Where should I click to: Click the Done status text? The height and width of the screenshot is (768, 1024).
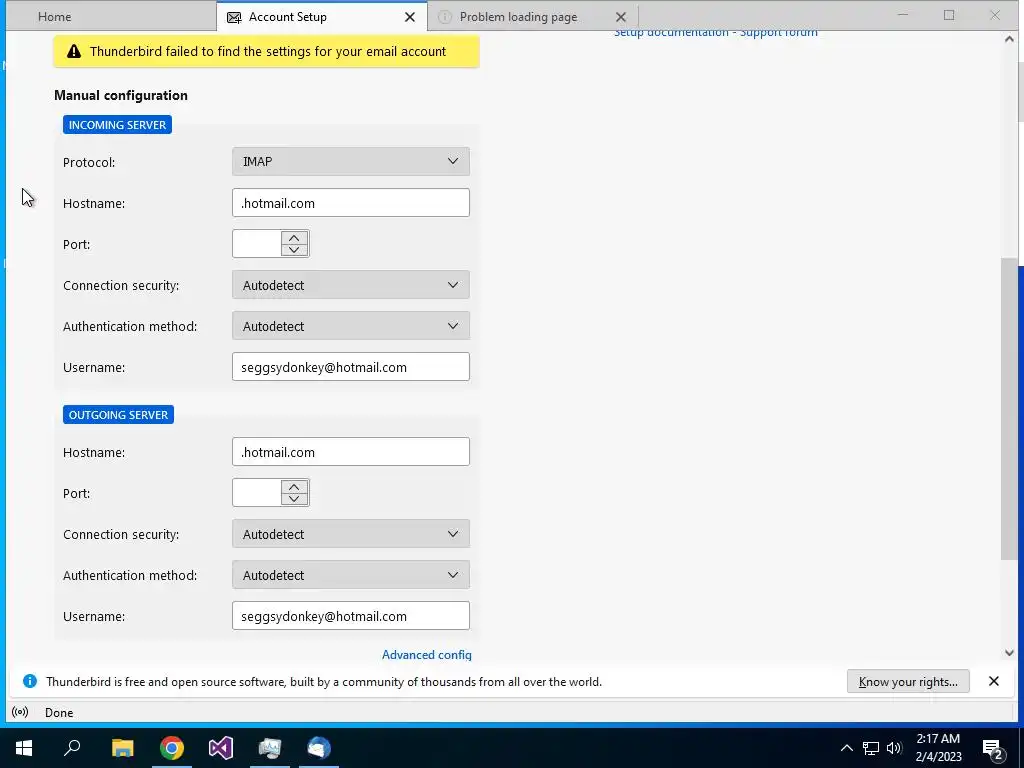[x=59, y=712]
